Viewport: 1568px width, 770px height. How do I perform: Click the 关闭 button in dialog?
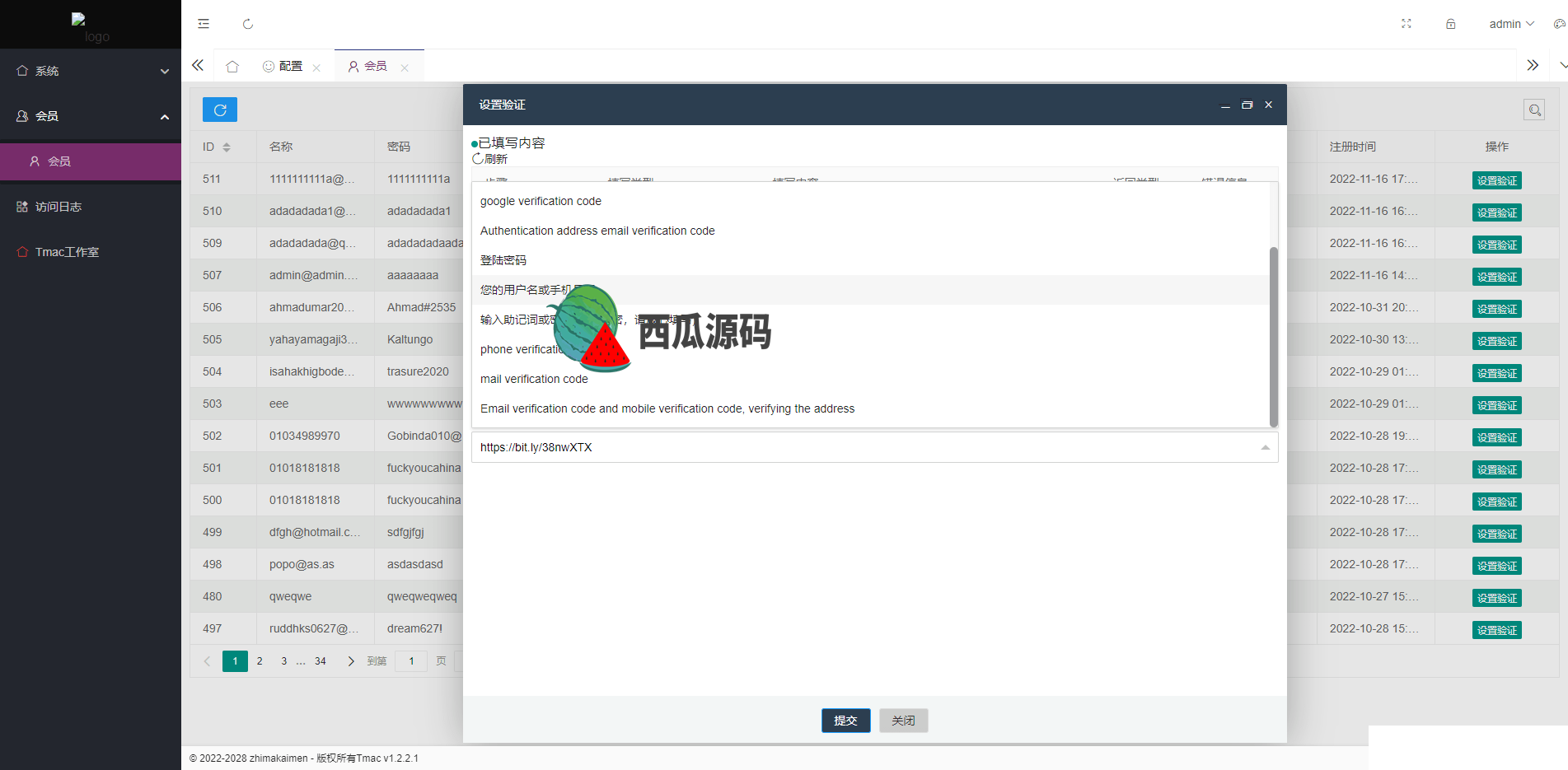(903, 721)
